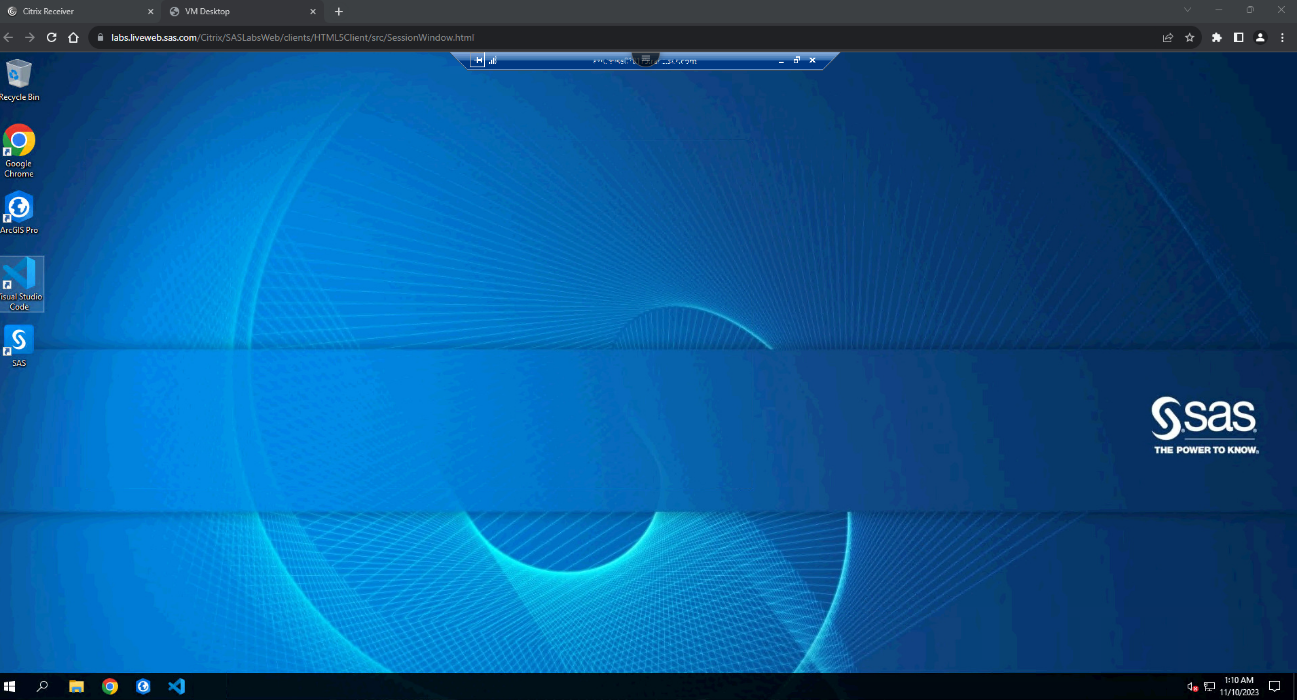The height and width of the screenshot is (700, 1297).
Task: Open the browser Extensions puzzle icon
Action: point(1216,36)
